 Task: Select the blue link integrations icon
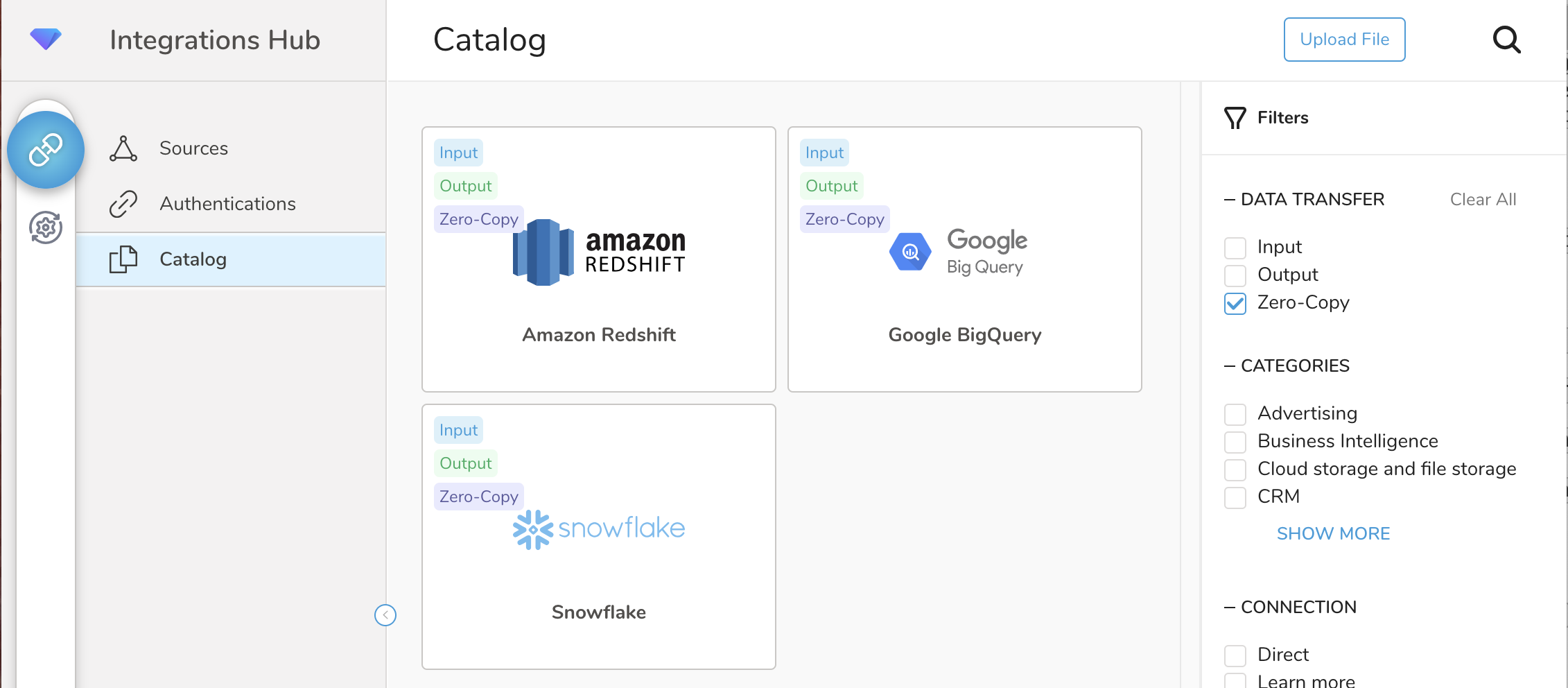[46, 150]
